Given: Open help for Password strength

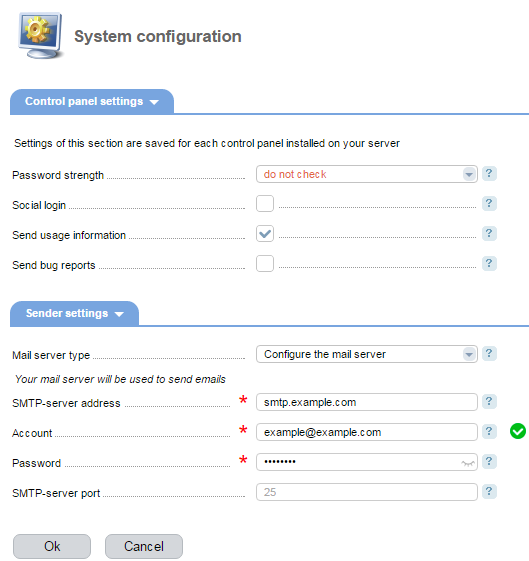Looking at the screenshot, I should 489,174.
